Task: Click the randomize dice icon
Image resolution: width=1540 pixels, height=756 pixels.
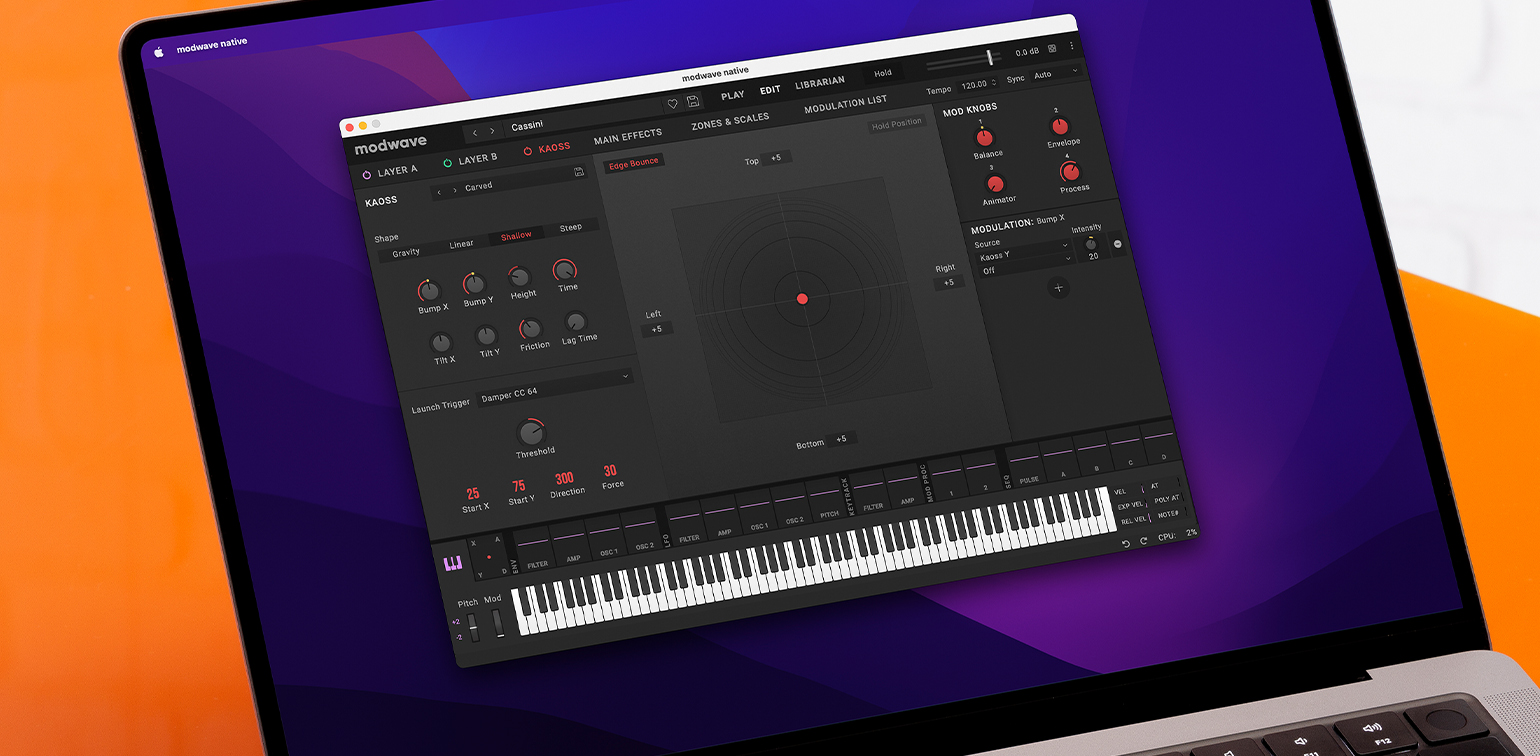Action: [x=1052, y=48]
